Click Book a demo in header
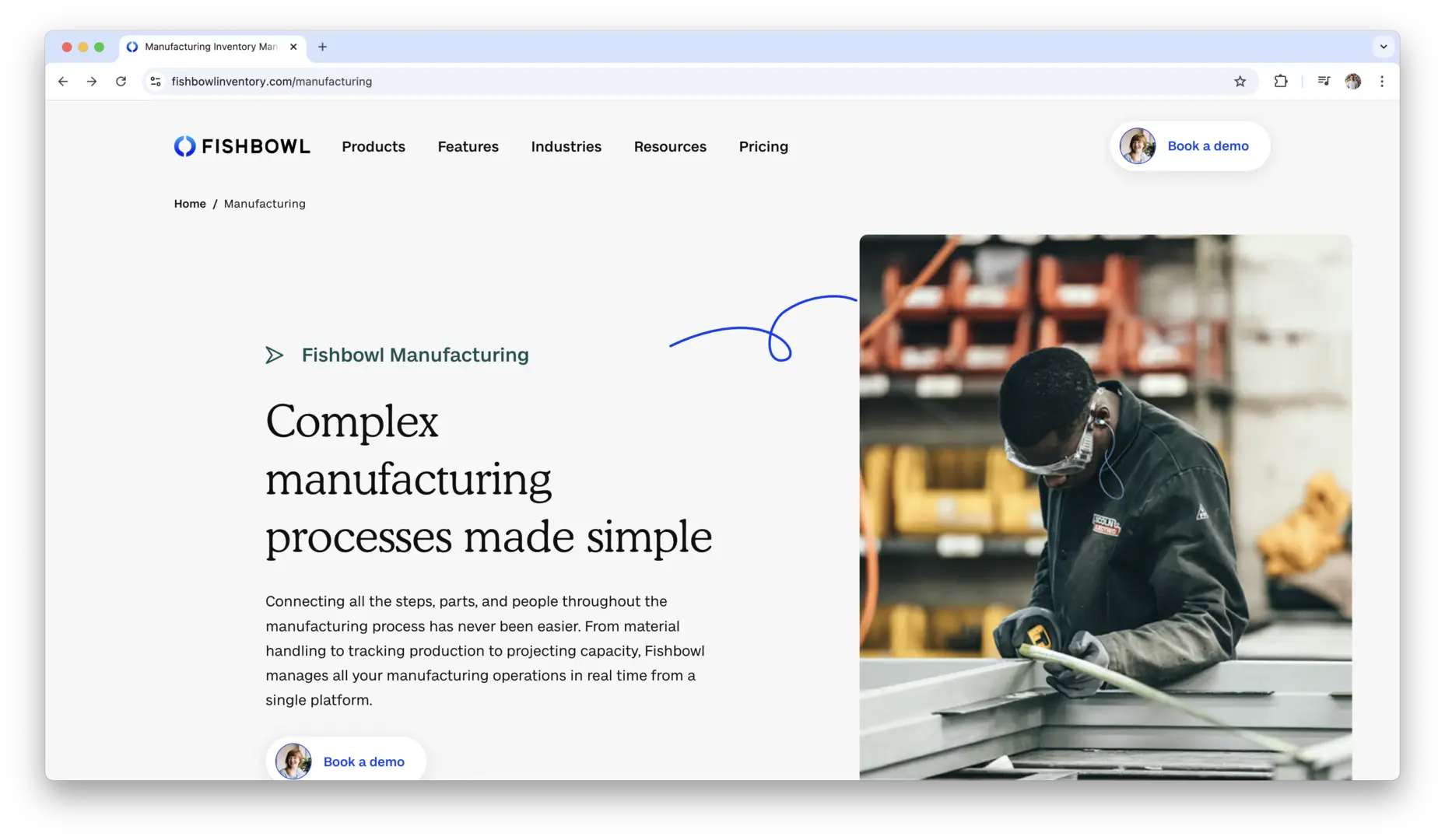 1190,146
